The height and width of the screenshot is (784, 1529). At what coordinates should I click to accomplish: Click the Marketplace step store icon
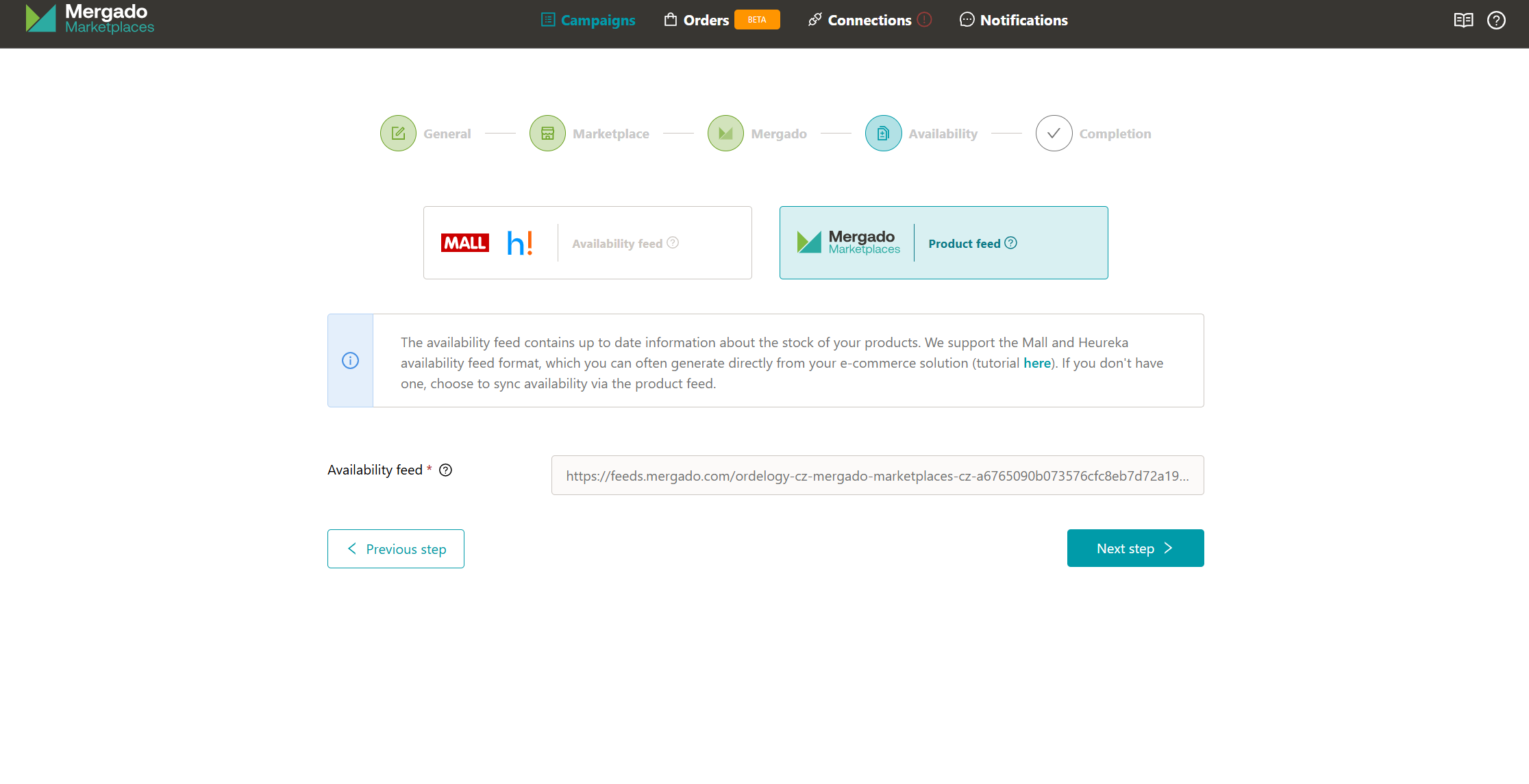547,134
